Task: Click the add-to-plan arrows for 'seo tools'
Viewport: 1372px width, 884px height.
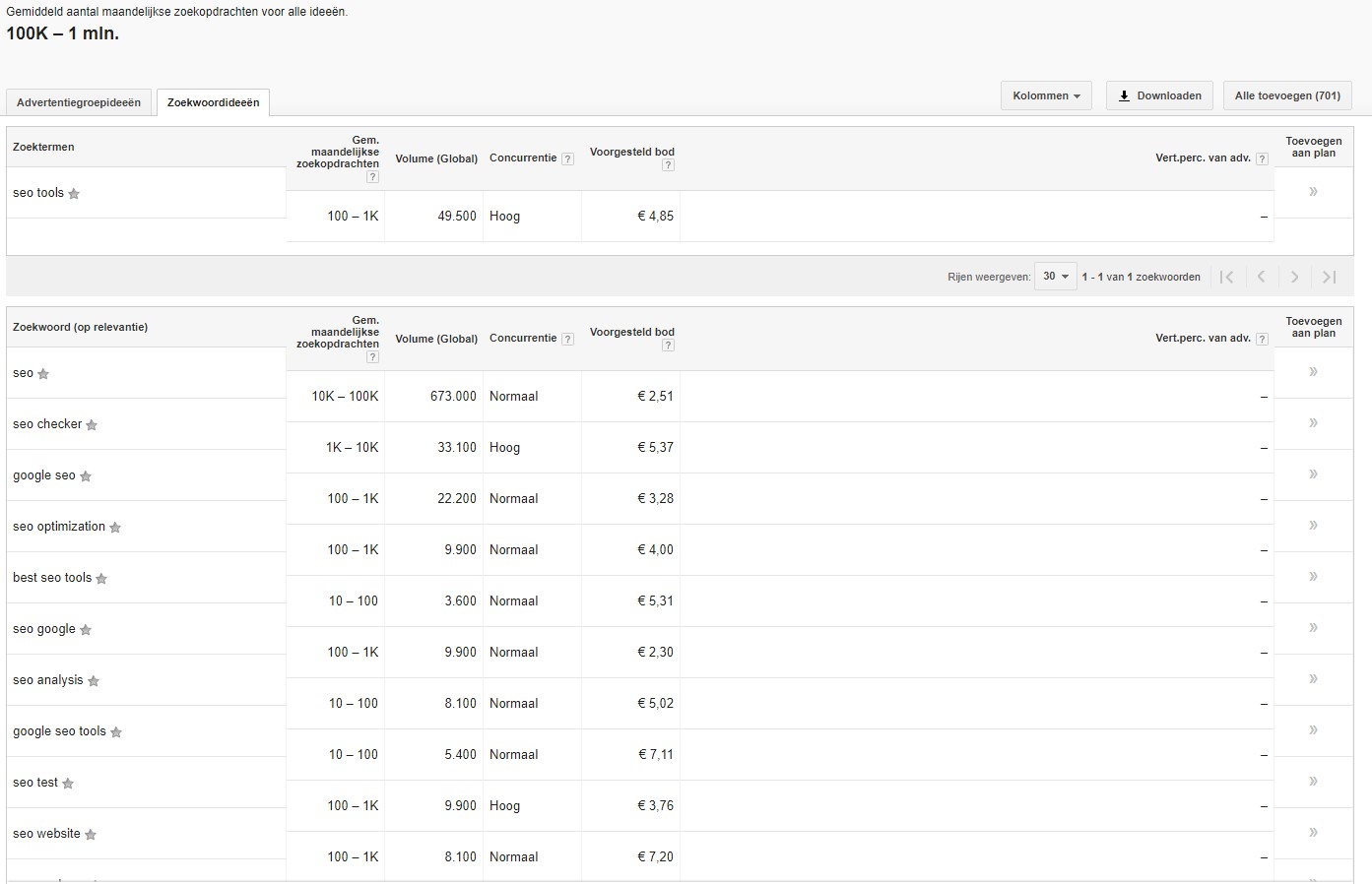Action: point(1313,192)
